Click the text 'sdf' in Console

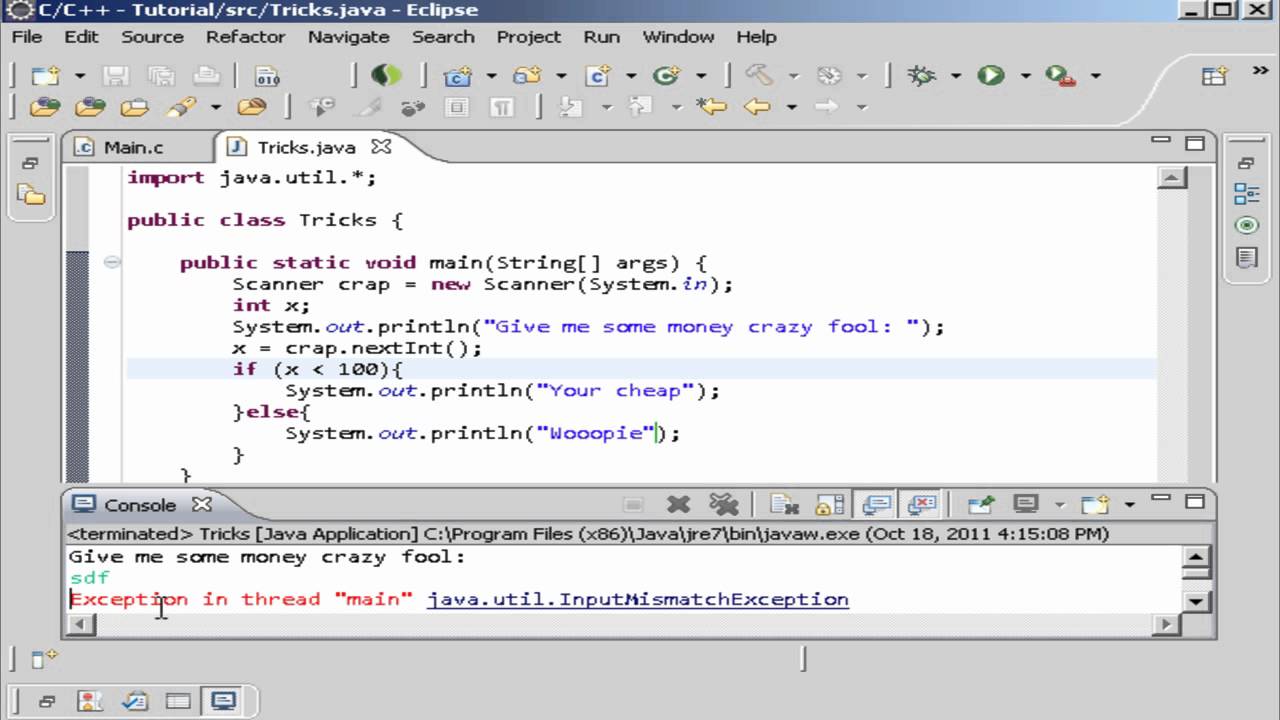(89, 578)
